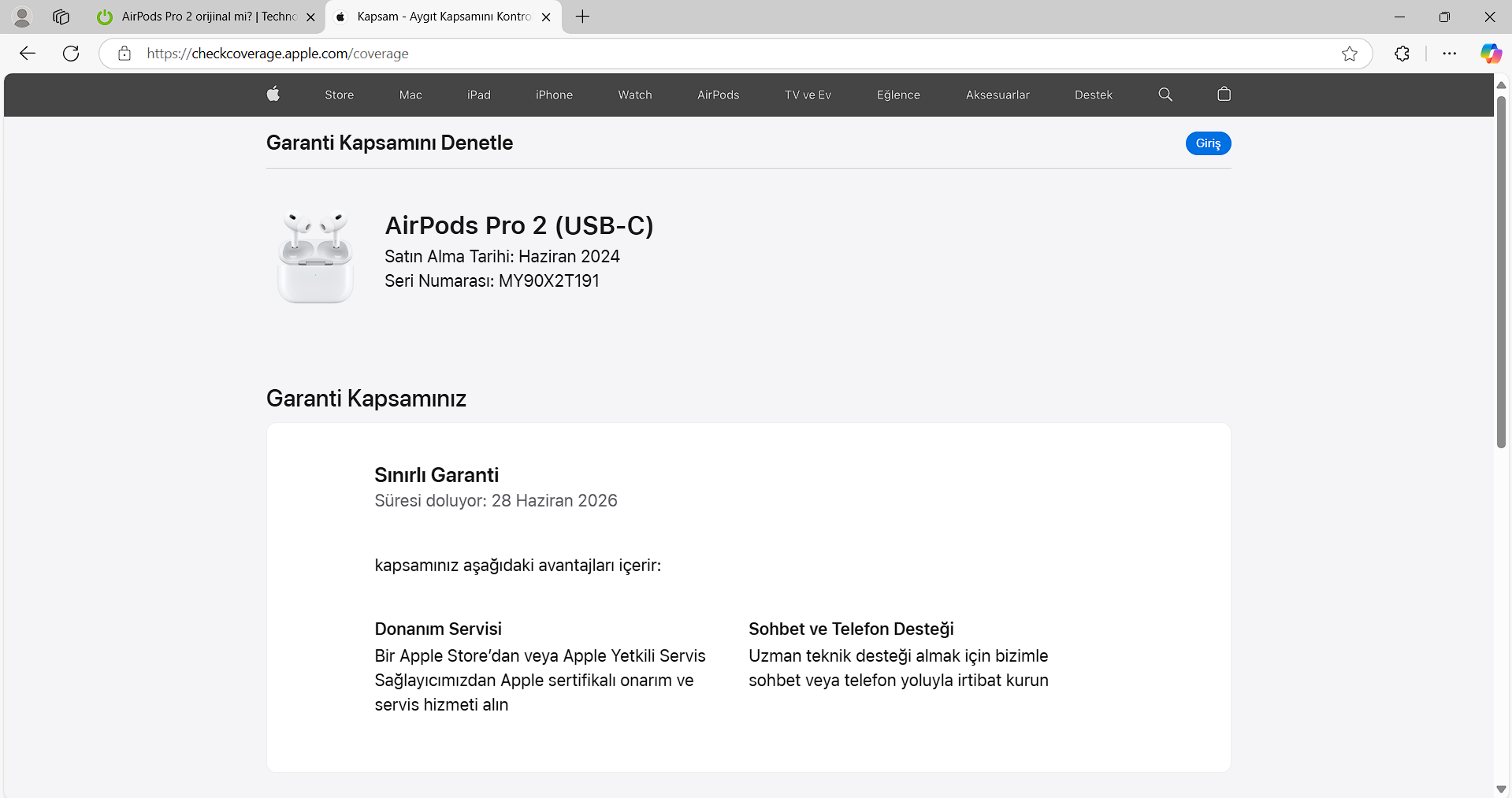Click the browser back arrow
1512x798 pixels.
(x=28, y=54)
